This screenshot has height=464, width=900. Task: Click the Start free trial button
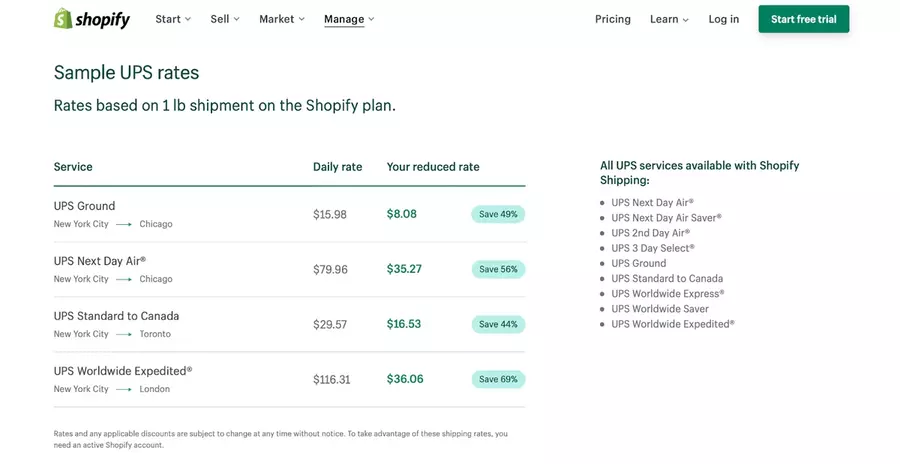[x=804, y=19]
